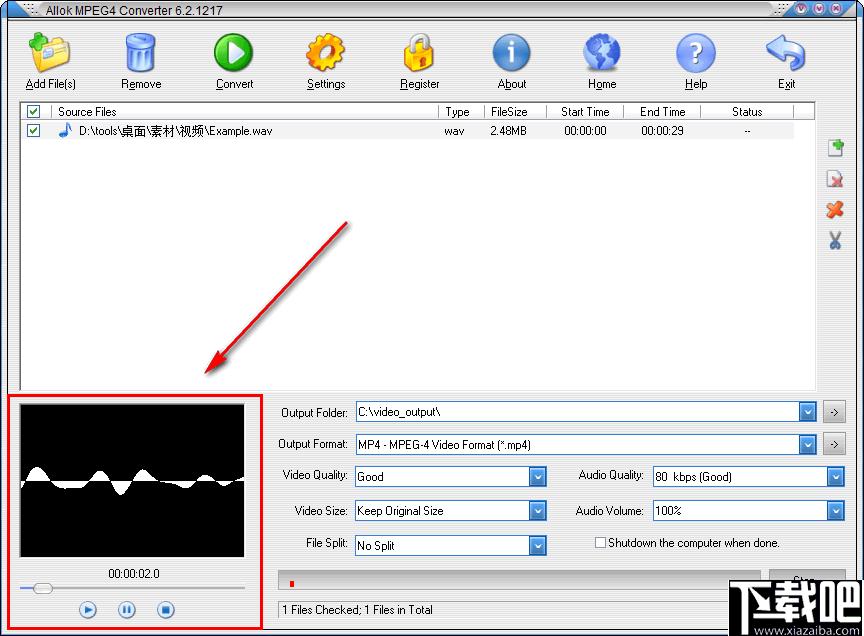Click the 00:00:00 start time cell
The width and height of the screenshot is (864, 636).
585,131
